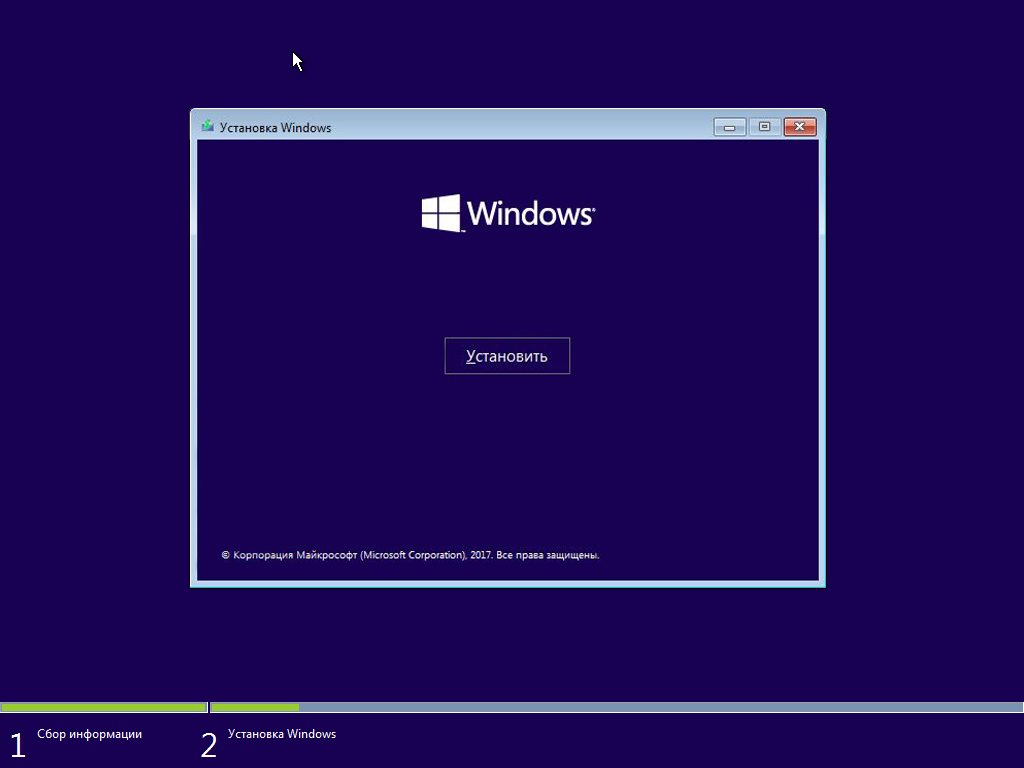Viewport: 1024px width, 768px height.
Task: Click the Microsoft copyright notice text
Action: click(411, 554)
